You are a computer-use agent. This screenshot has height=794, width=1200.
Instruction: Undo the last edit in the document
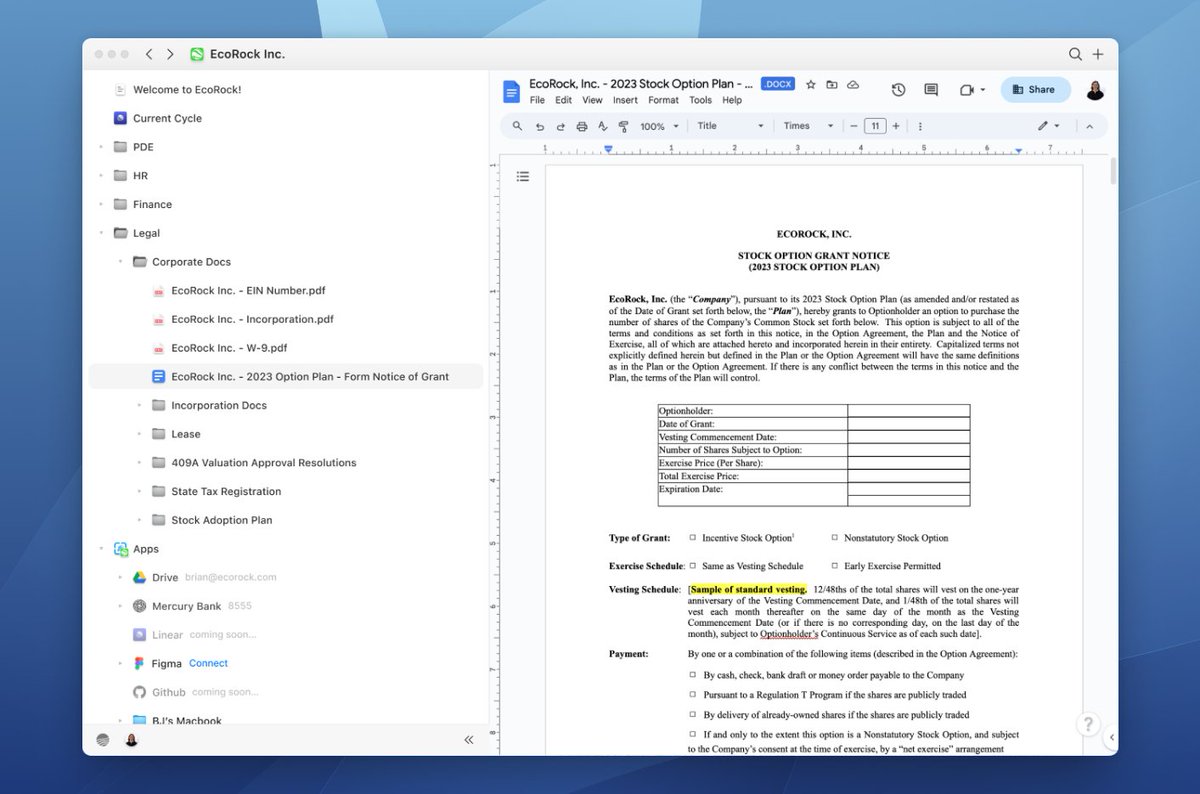click(540, 126)
